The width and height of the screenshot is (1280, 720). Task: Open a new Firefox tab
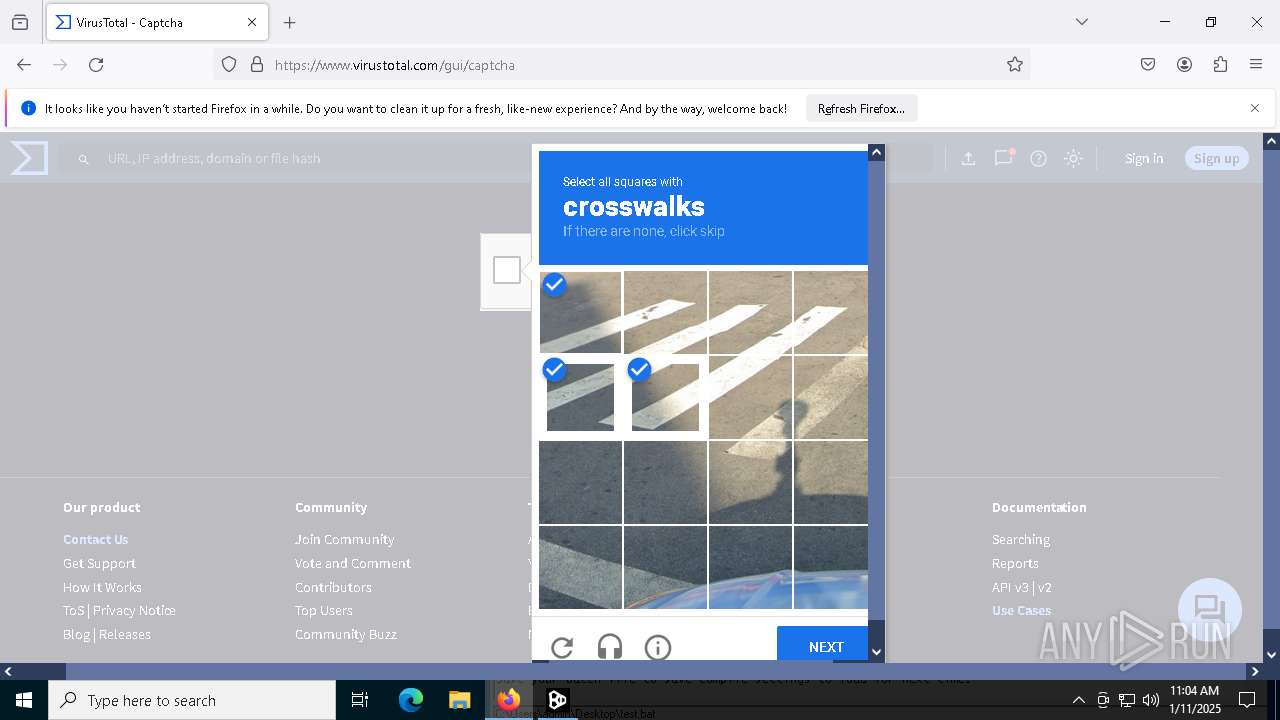pos(290,22)
